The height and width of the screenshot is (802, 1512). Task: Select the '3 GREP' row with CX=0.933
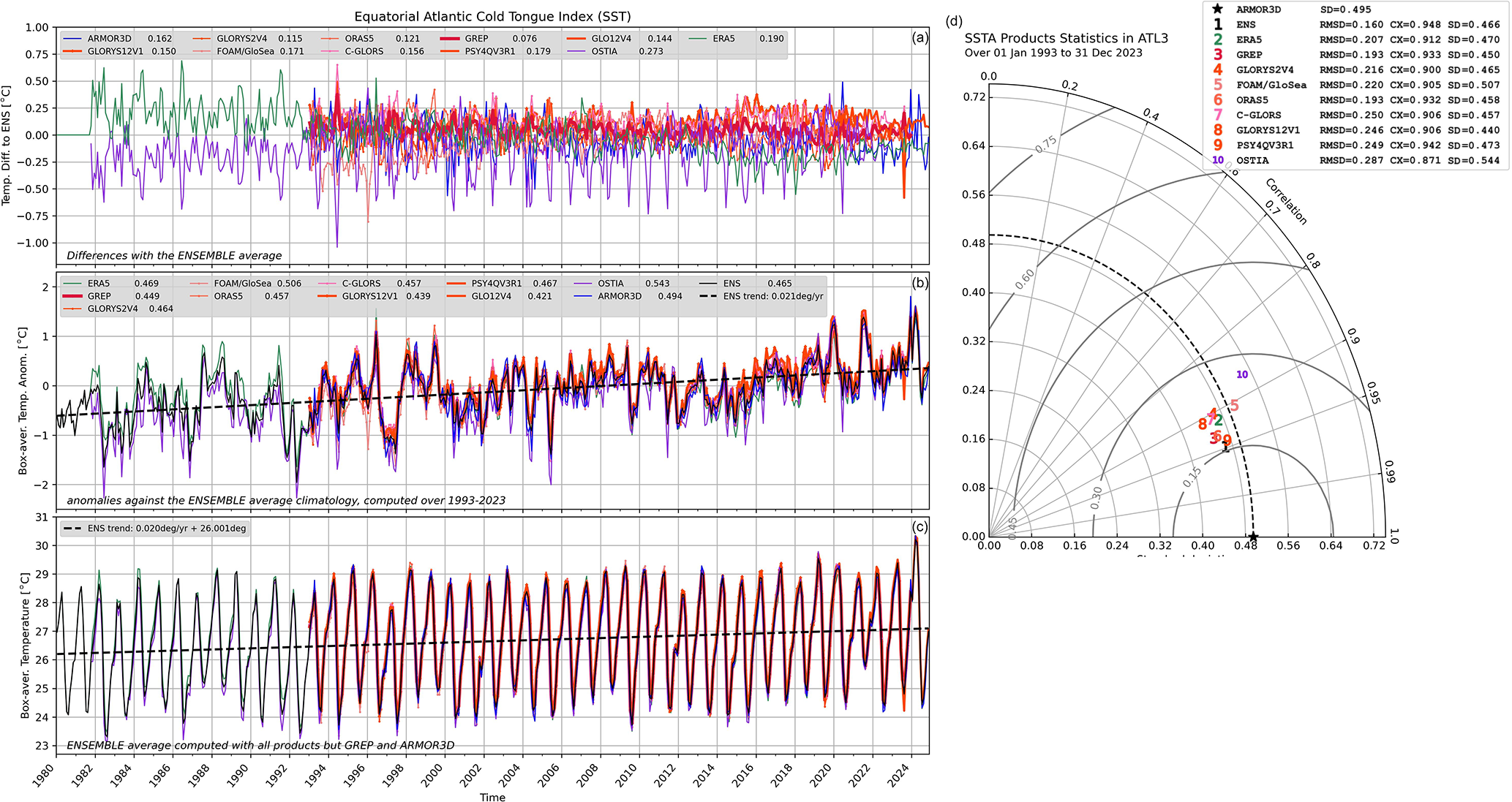point(1356,55)
